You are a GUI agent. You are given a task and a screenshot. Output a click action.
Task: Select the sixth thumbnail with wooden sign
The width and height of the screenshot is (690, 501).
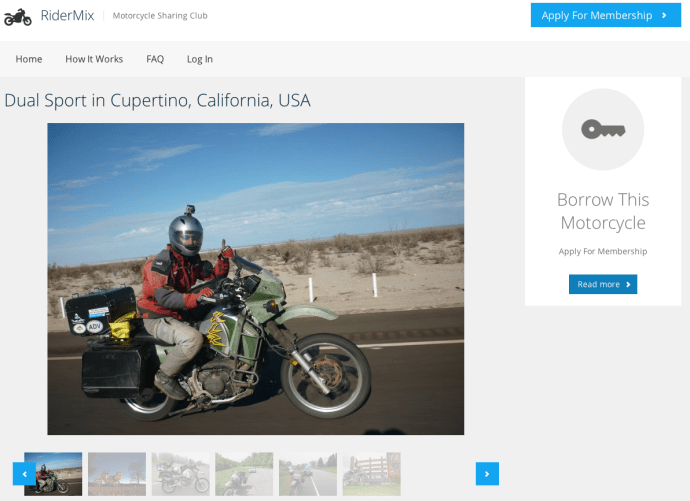coord(371,474)
